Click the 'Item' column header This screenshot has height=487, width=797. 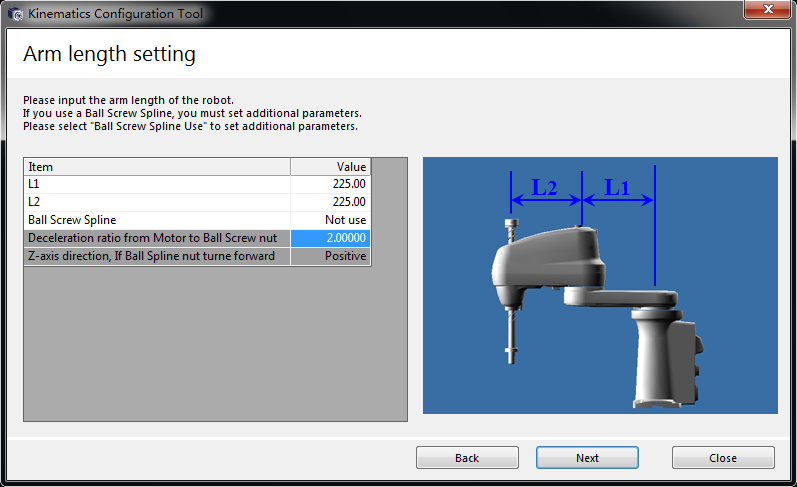(x=157, y=167)
